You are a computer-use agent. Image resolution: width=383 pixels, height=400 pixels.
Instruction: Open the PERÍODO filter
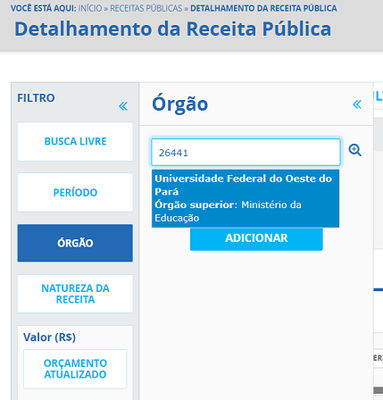coord(75,192)
